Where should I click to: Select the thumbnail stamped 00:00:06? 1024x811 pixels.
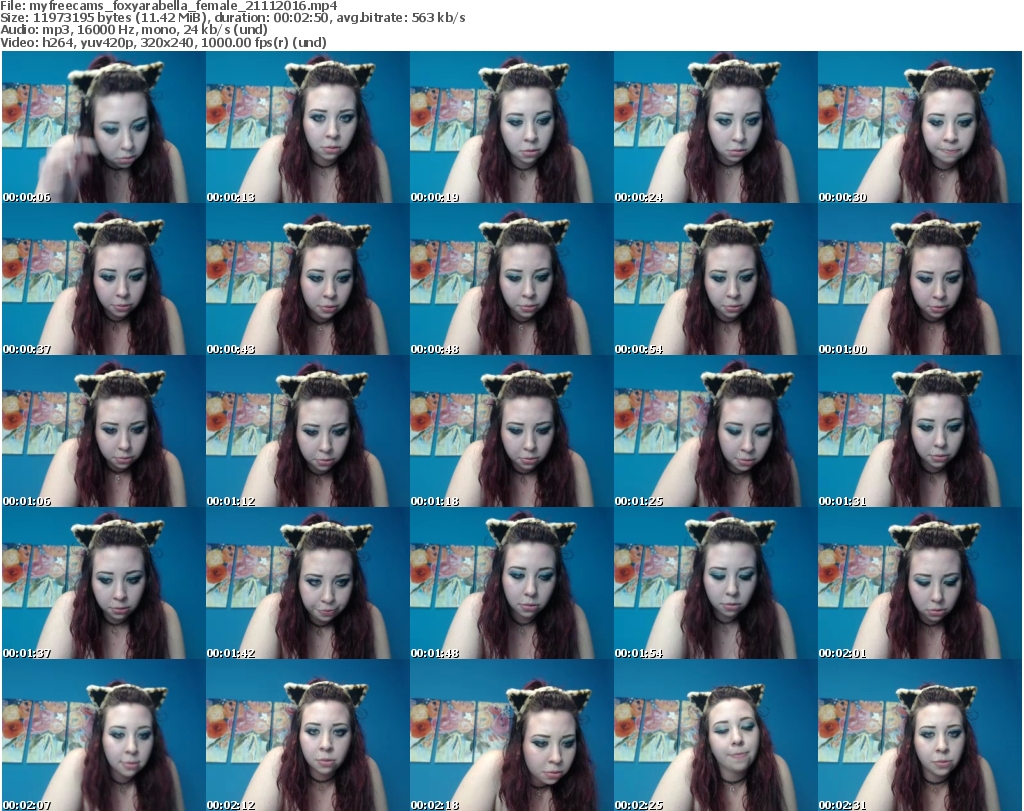[104, 127]
